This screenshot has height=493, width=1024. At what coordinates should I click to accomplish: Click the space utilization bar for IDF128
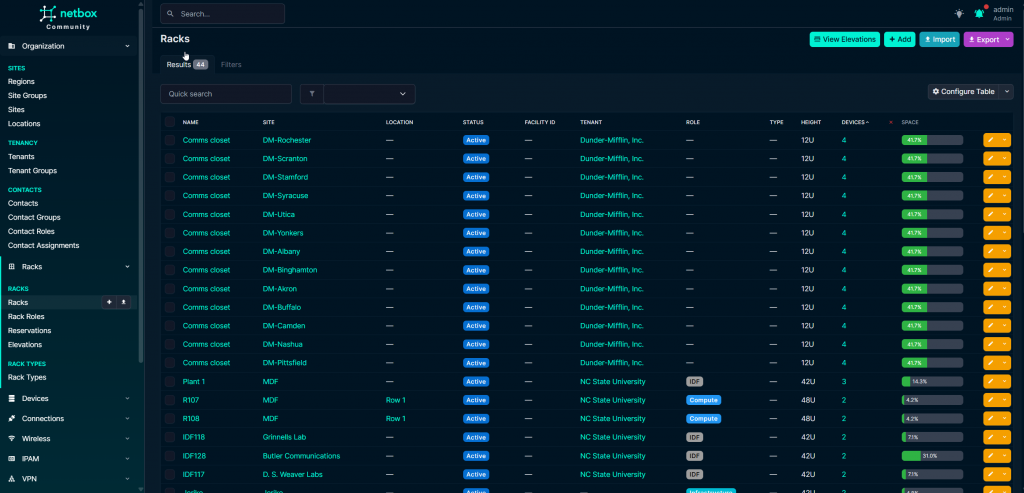tap(932, 456)
